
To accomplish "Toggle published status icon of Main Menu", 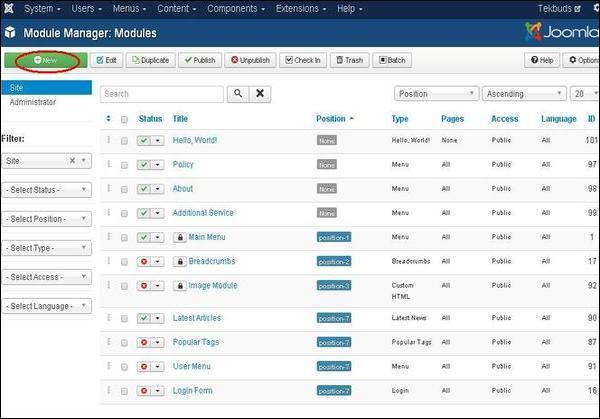I will (x=144, y=238).
